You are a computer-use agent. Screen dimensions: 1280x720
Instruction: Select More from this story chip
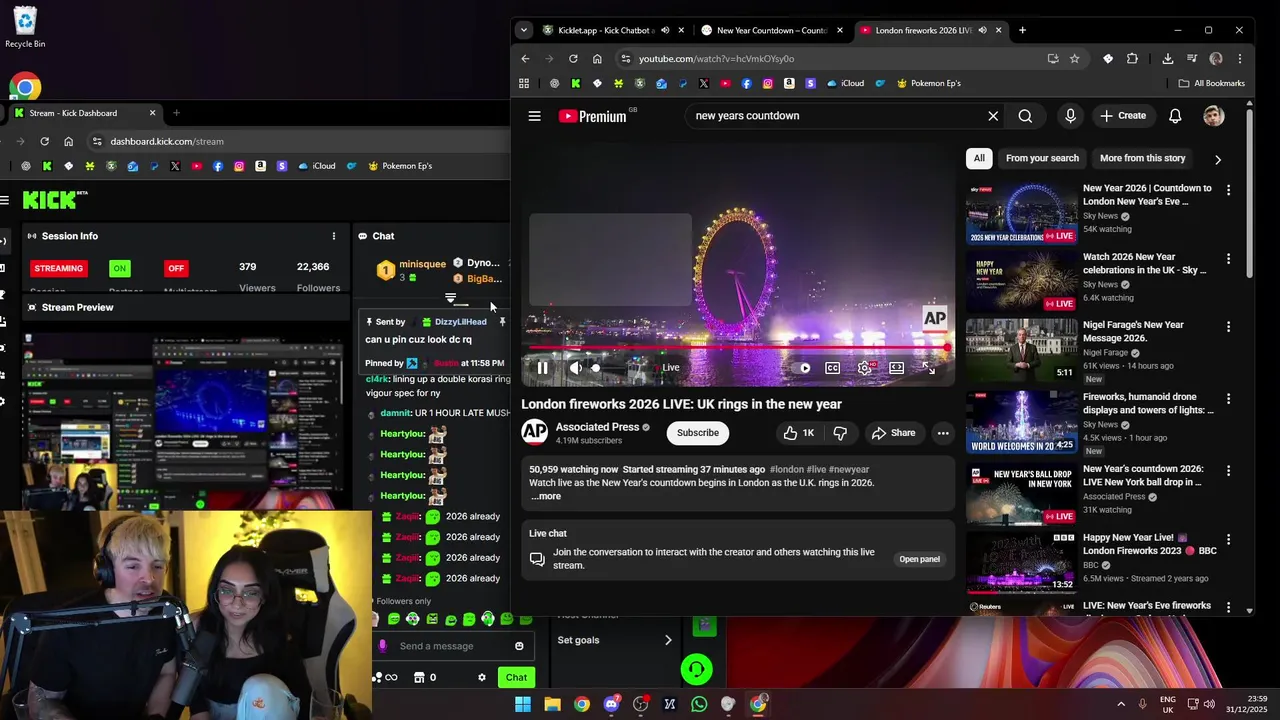(1142, 158)
